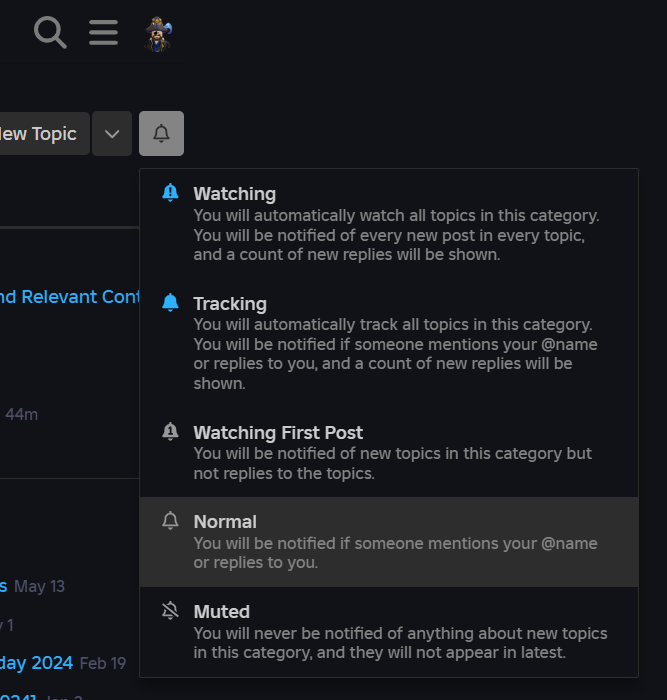The image size is (667, 700).
Task: Click the 44m activity timestamp
Action: 21,414
